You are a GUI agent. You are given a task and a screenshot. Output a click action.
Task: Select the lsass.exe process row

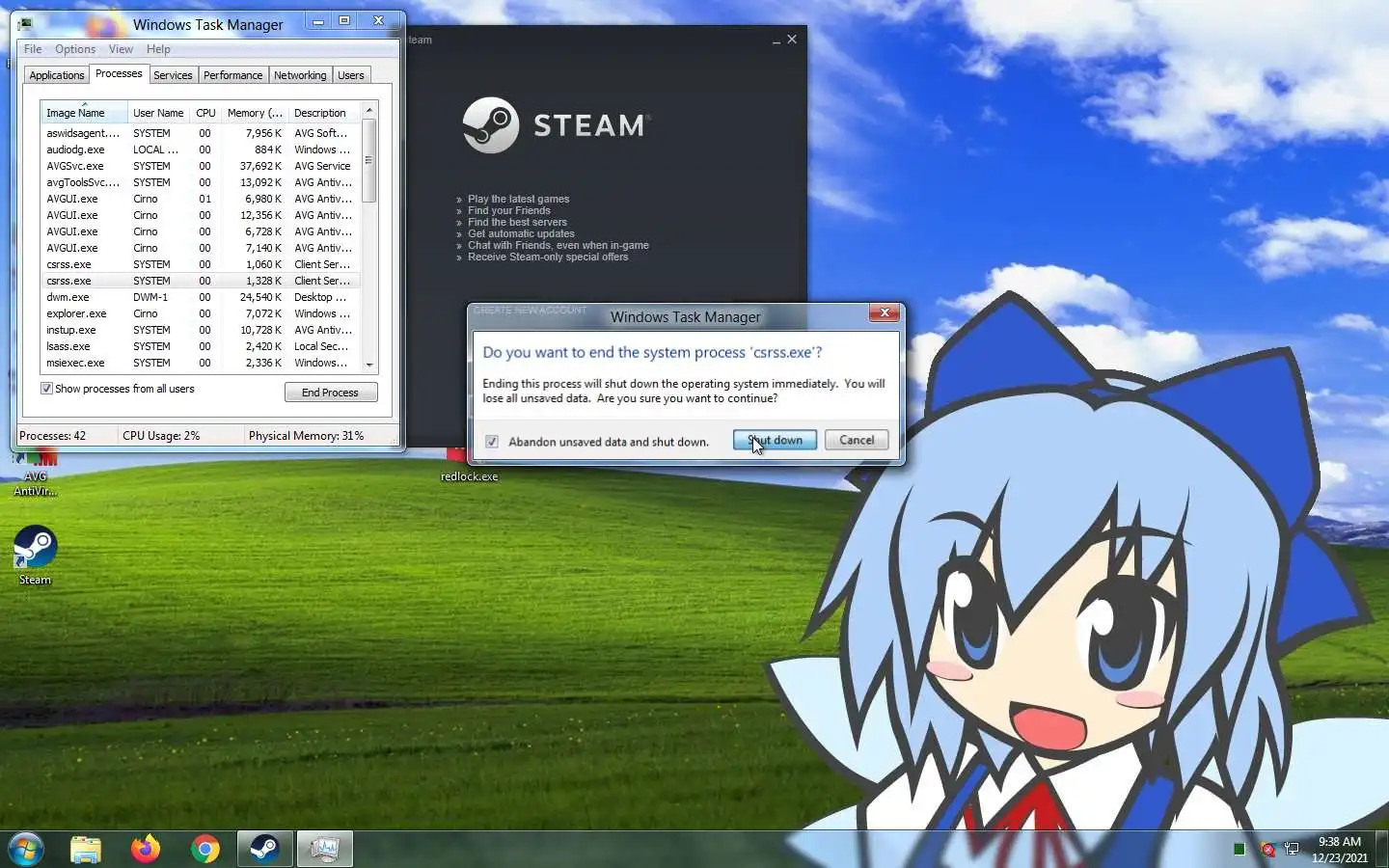point(201,346)
